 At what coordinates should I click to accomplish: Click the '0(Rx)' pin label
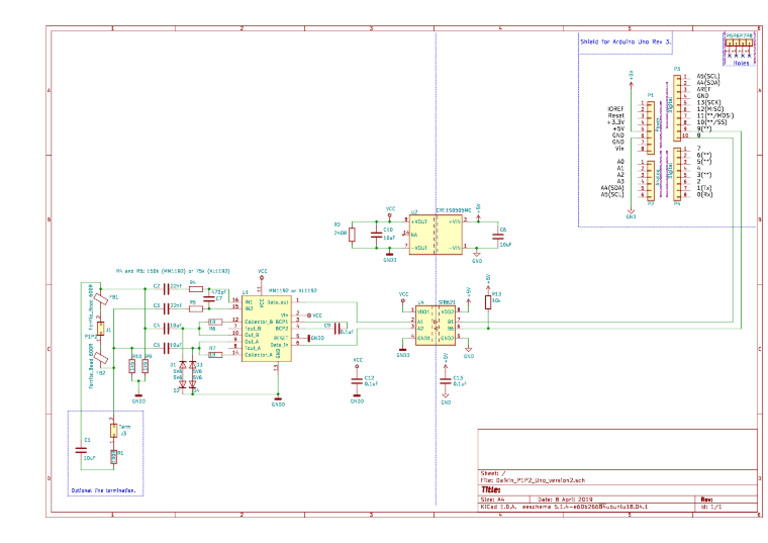(x=704, y=194)
